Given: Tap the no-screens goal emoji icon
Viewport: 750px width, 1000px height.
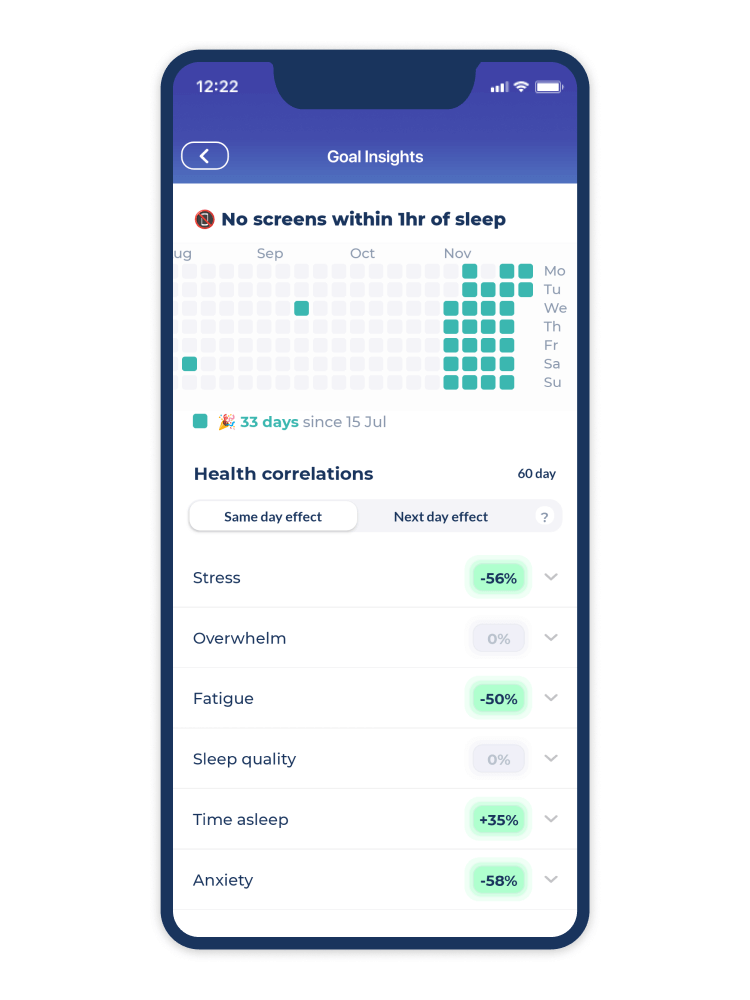Looking at the screenshot, I should coord(204,219).
